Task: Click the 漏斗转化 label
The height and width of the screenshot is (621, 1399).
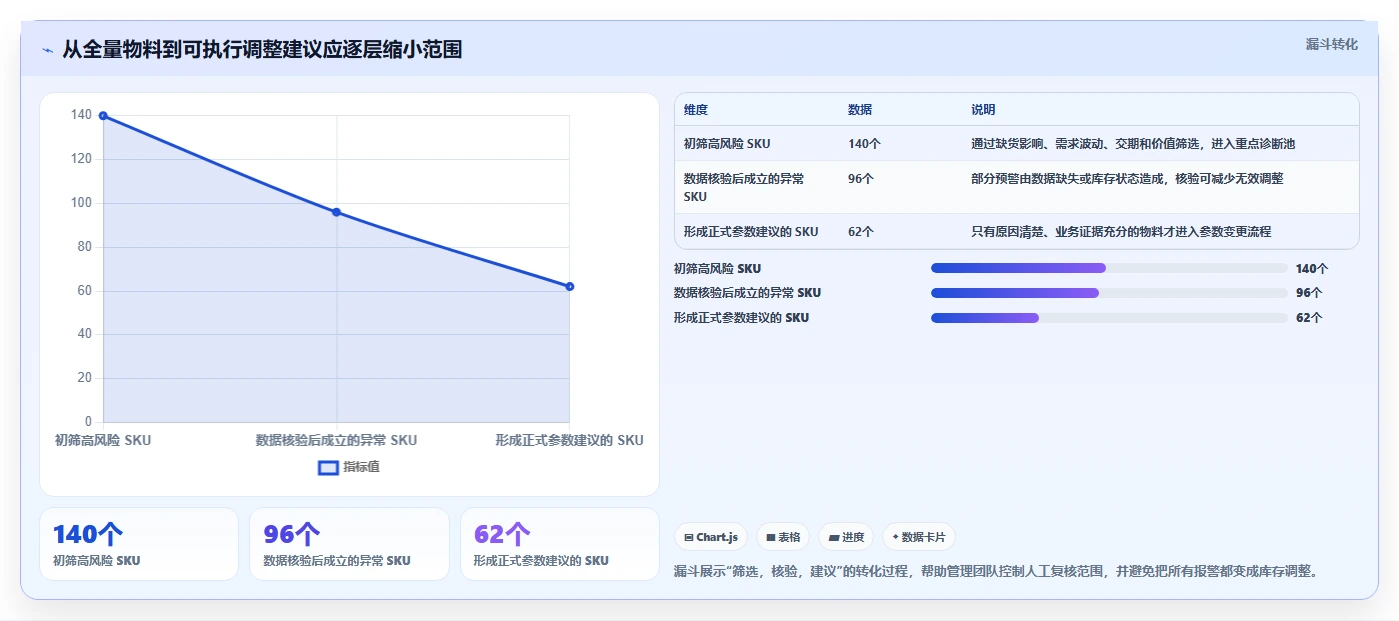Action: (1331, 44)
